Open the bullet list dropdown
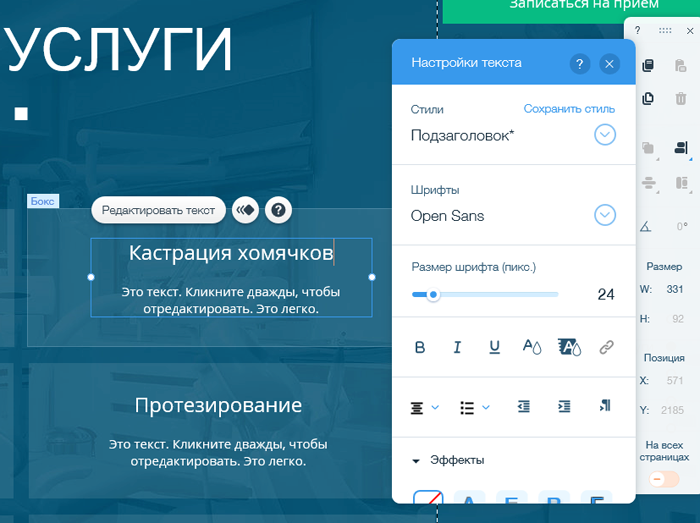This screenshot has width=700, height=523. pos(475,407)
